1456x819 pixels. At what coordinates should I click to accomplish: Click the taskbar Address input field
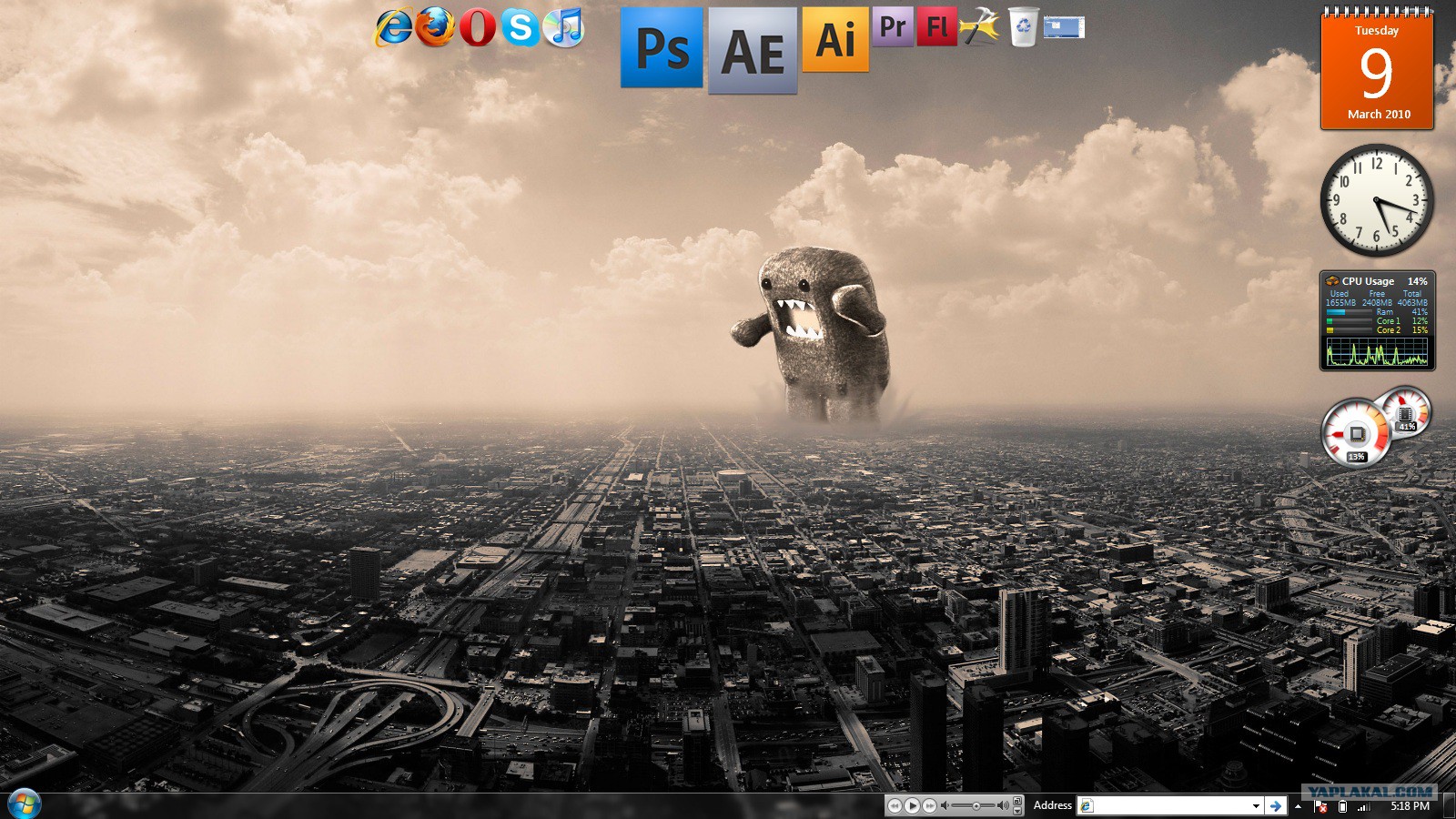1169,805
